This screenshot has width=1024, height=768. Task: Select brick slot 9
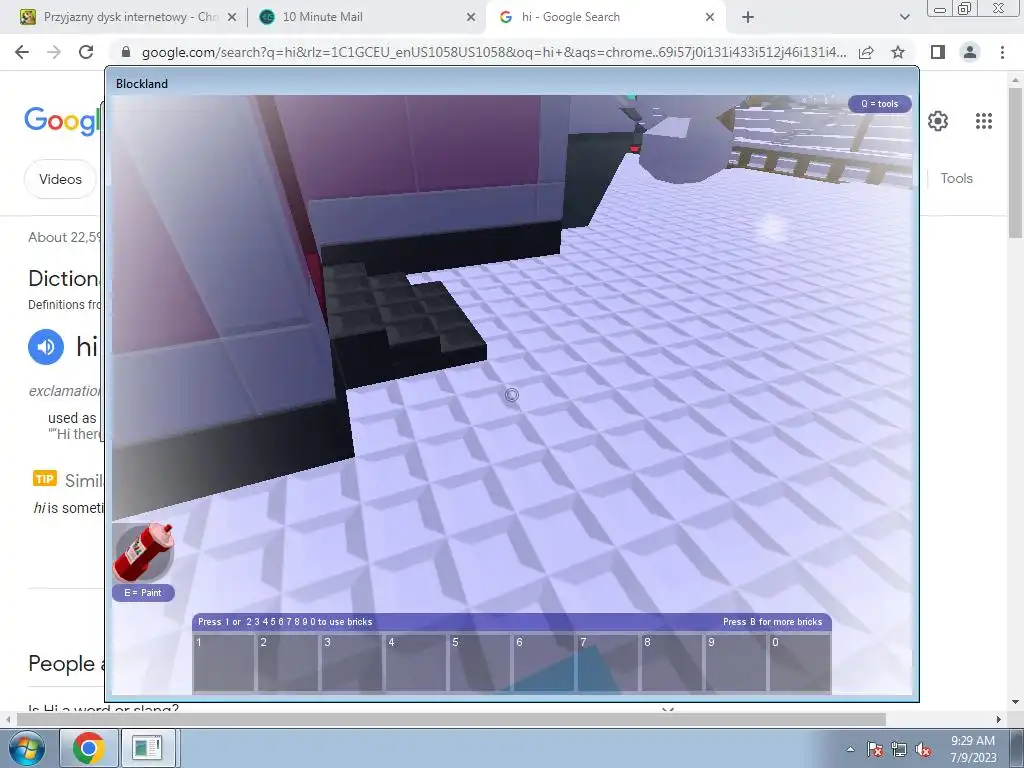[735, 662]
